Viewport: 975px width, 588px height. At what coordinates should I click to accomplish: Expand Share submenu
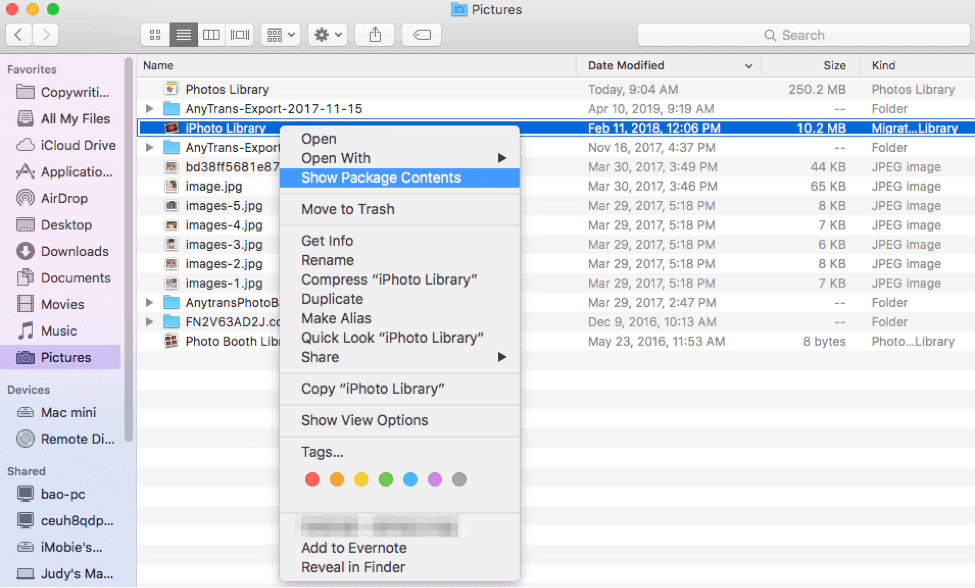click(x=399, y=357)
